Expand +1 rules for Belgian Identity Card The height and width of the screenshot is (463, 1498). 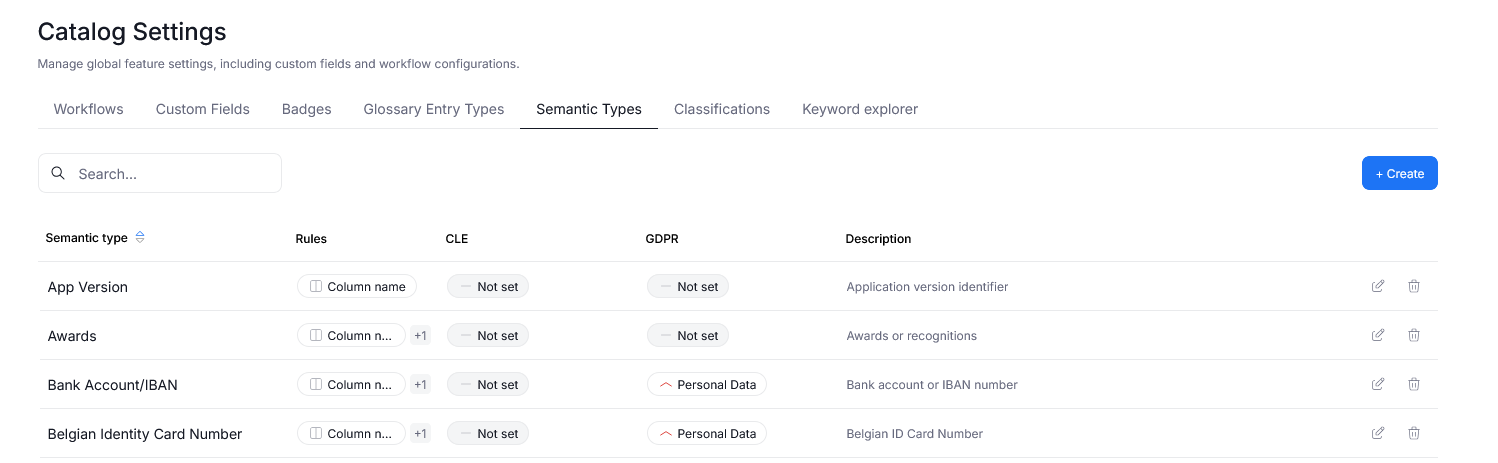pos(420,434)
